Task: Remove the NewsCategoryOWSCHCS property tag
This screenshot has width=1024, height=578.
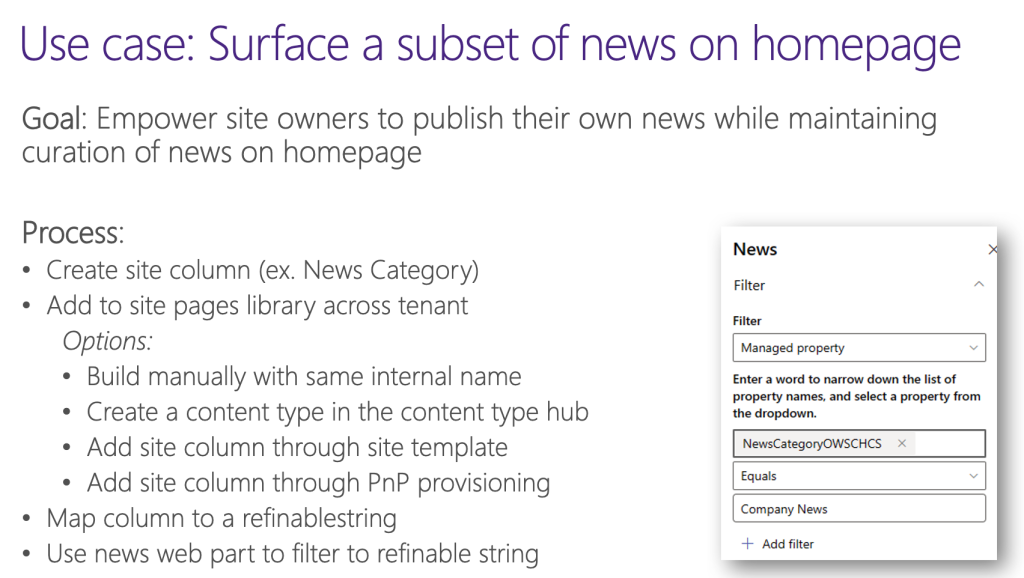Action: pyautogui.click(x=902, y=443)
